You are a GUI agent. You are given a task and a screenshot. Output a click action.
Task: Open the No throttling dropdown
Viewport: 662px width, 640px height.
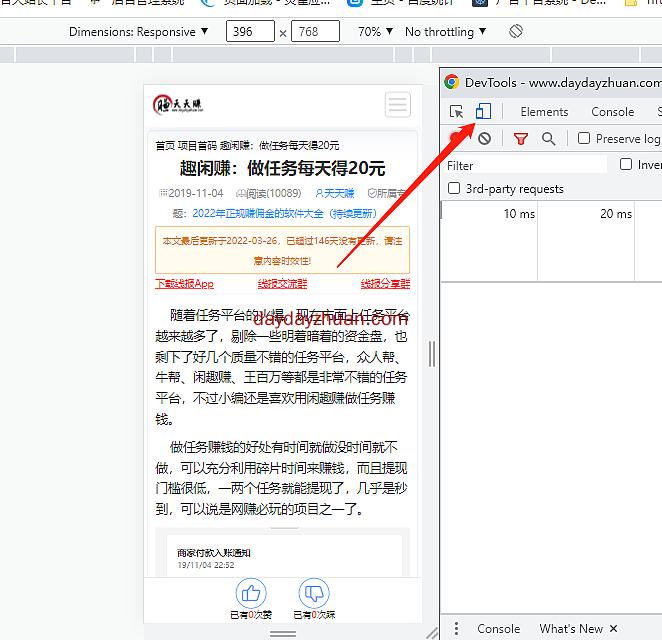tap(445, 32)
